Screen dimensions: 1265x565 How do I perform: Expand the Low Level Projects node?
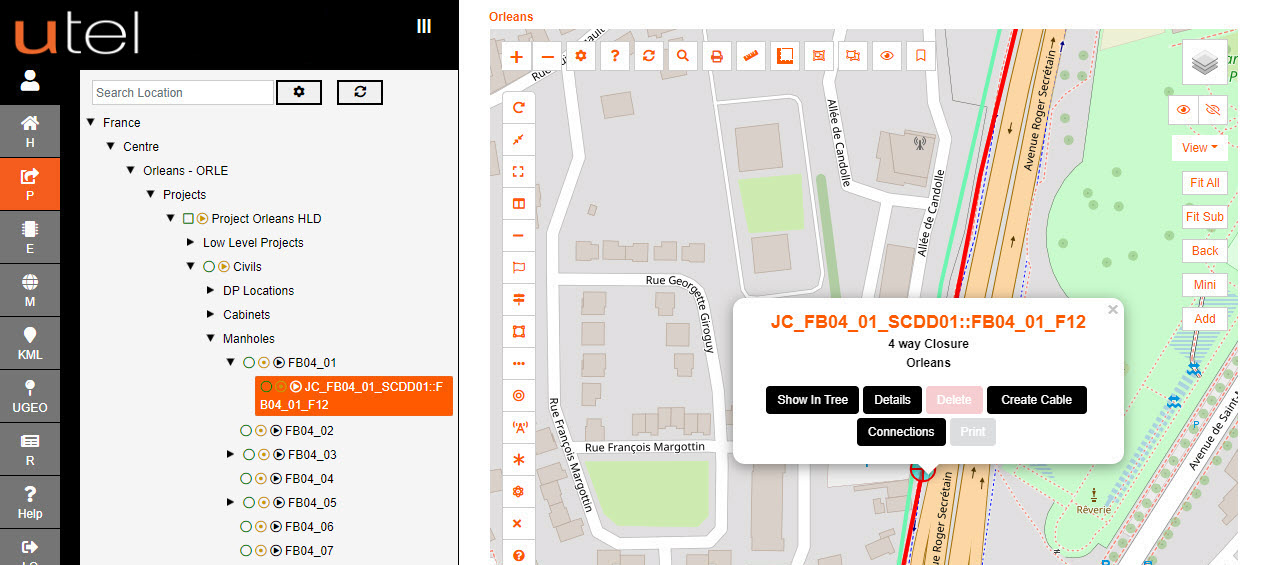tap(191, 243)
